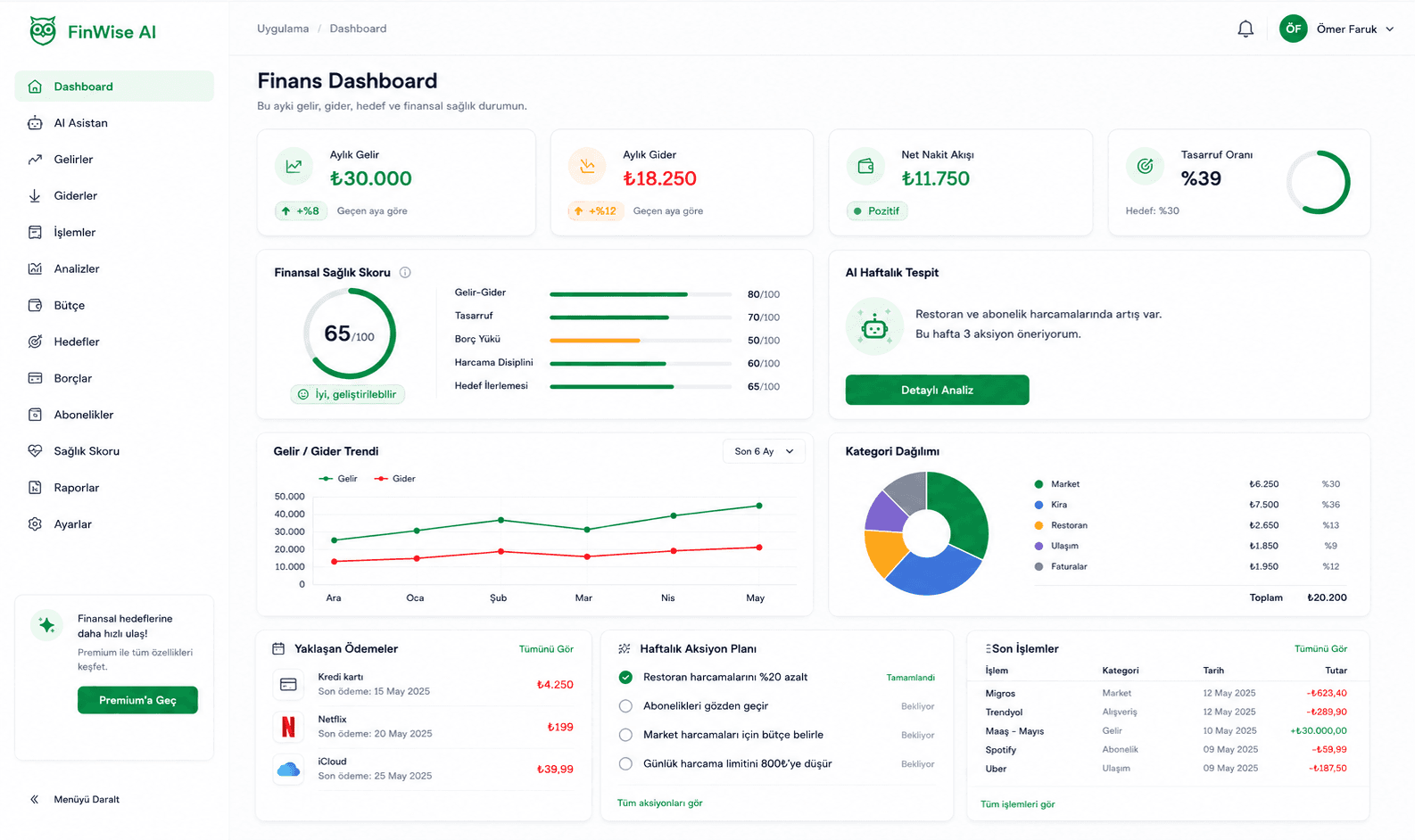Screen dimensions: 1415x840
Task: Click the iCloud cloud icon
Action: tap(288, 769)
